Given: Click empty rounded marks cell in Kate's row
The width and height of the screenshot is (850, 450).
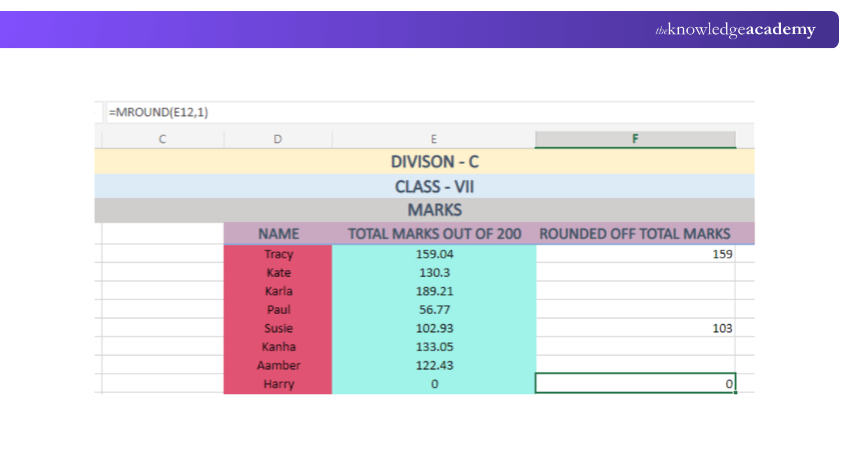Looking at the screenshot, I should click(x=635, y=272).
